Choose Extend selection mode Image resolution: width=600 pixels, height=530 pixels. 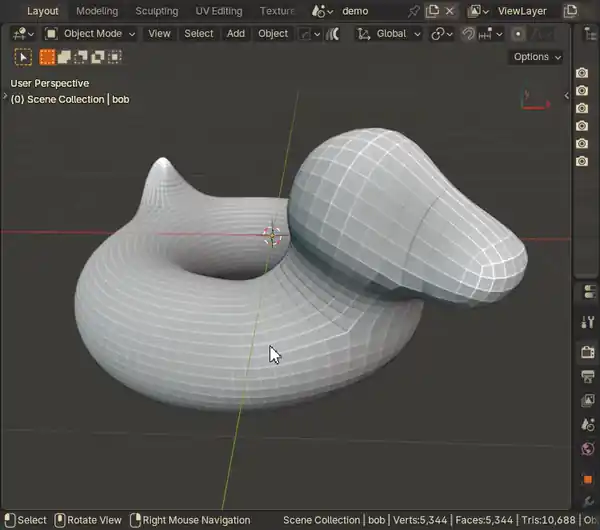(x=64, y=57)
